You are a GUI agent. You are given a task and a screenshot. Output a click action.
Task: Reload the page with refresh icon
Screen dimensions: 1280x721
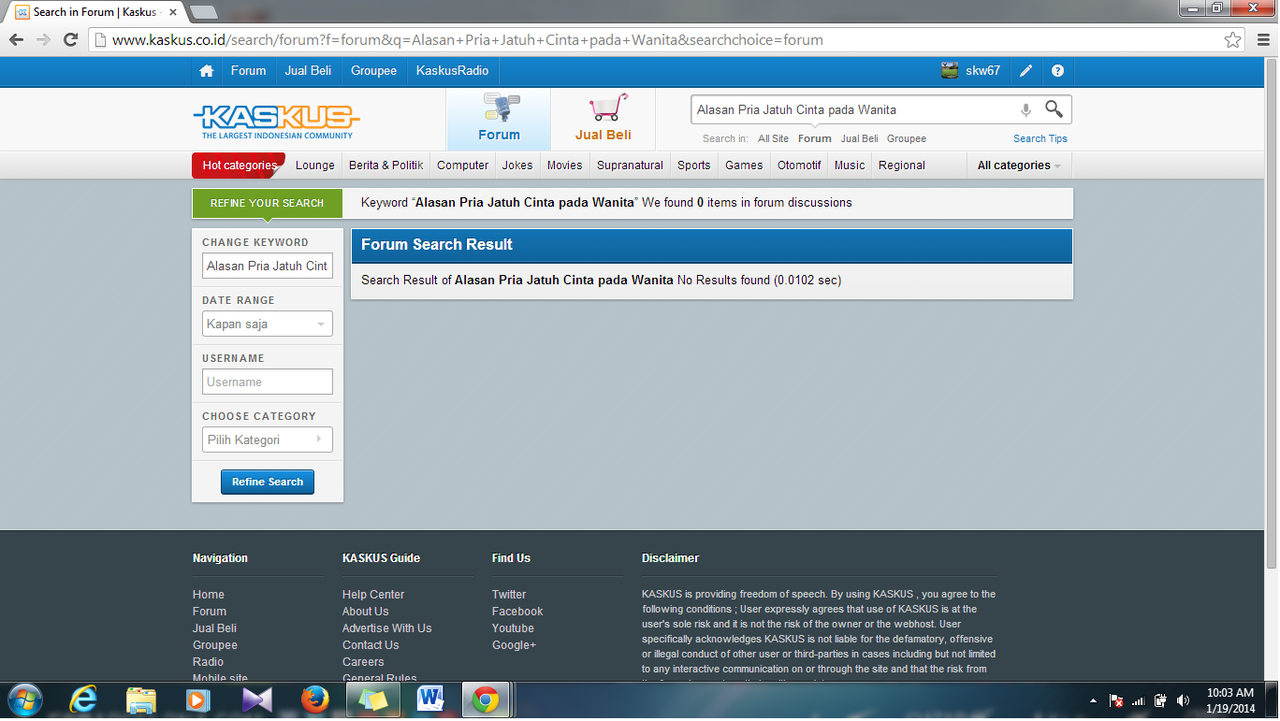point(70,40)
